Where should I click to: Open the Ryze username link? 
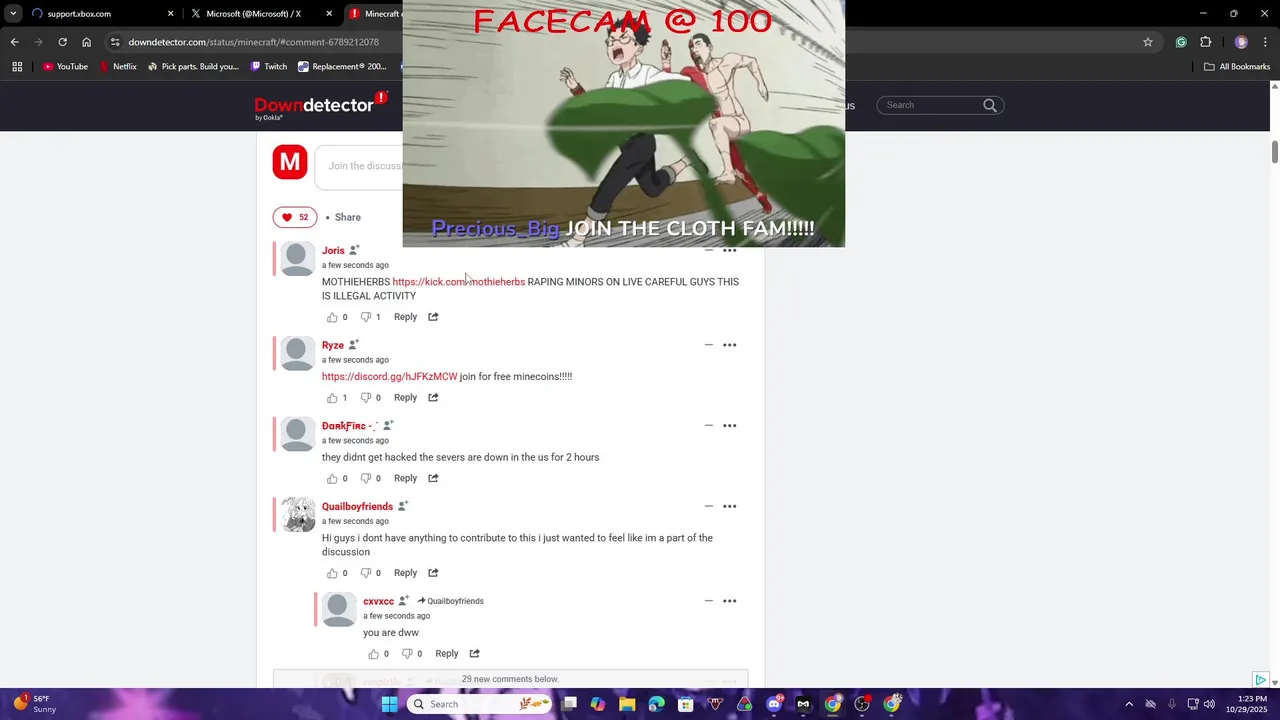tap(333, 345)
